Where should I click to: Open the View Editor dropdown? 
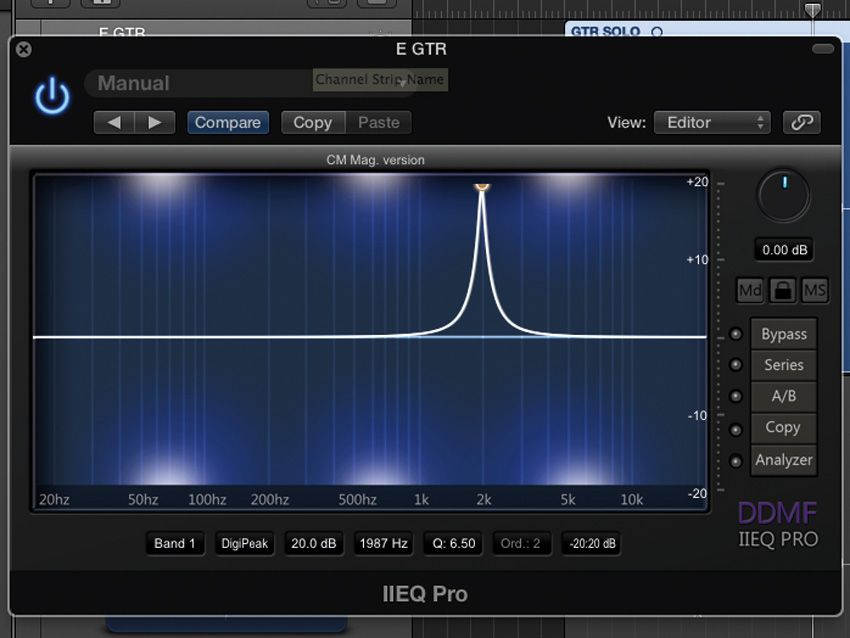(712, 122)
